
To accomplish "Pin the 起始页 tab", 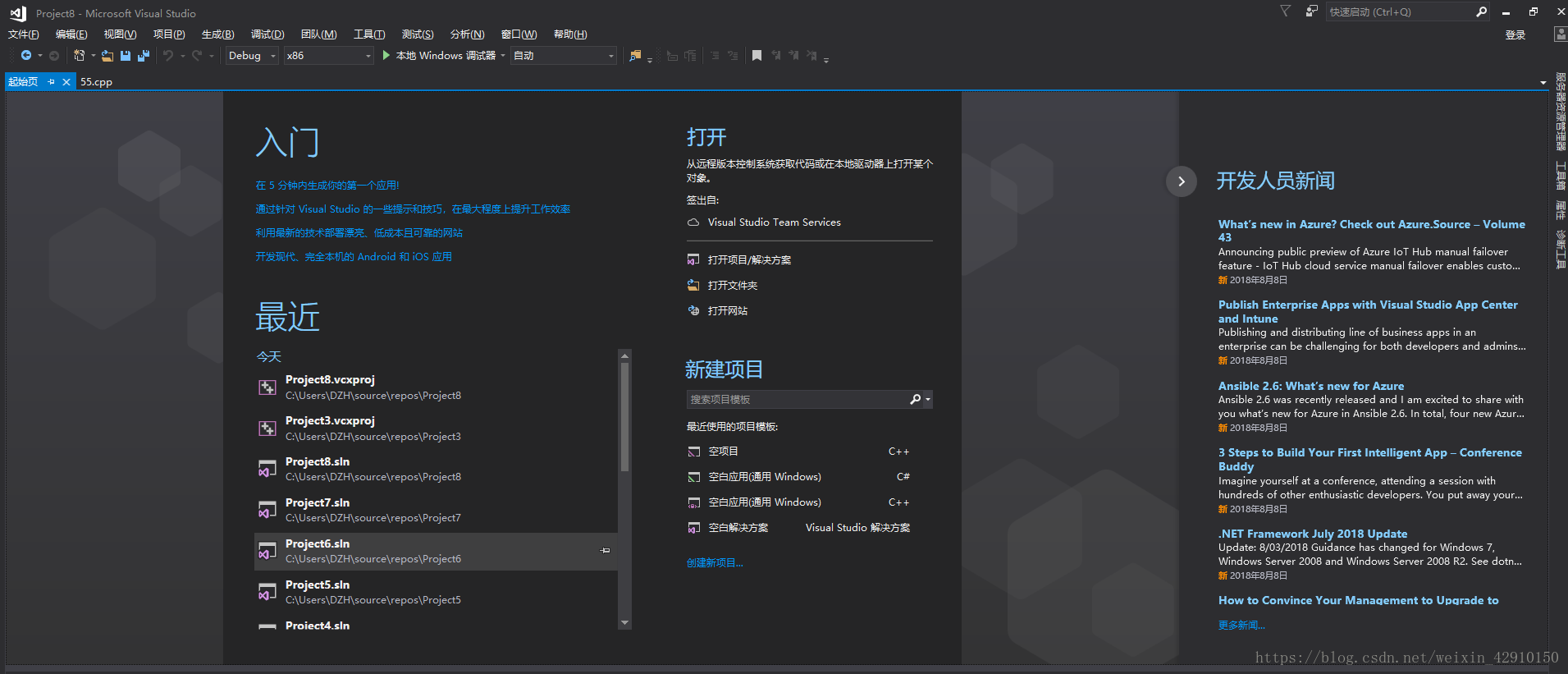I will [x=51, y=82].
